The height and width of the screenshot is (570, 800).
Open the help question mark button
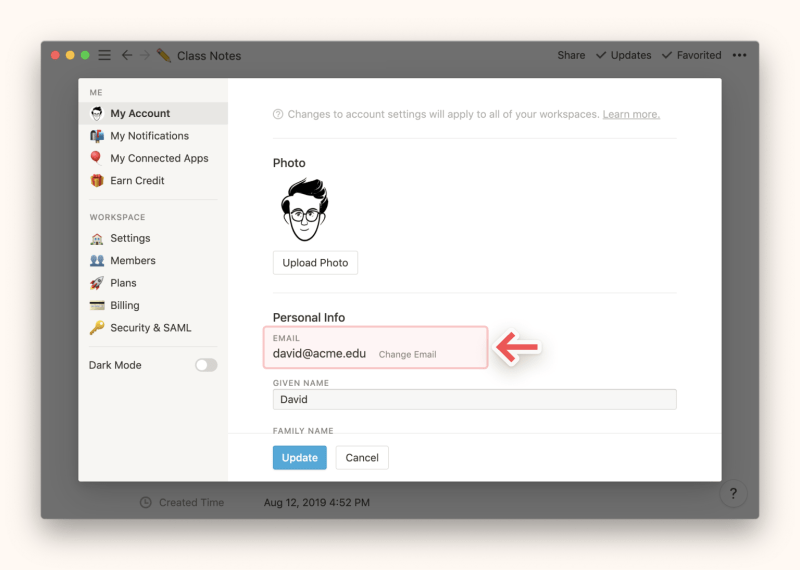point(733,493)
